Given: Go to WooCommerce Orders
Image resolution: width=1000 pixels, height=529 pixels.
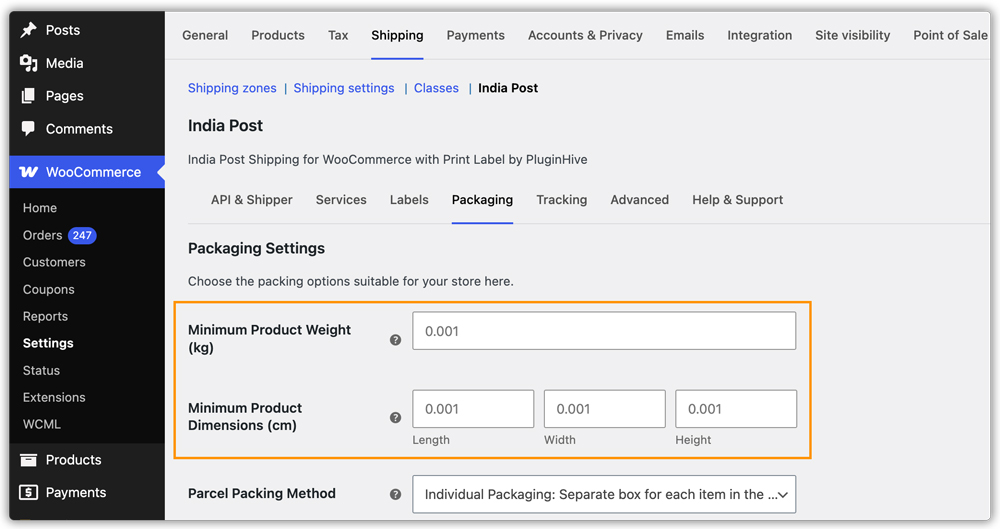Looking at the screenshot, I should click(x=43, y=235).
